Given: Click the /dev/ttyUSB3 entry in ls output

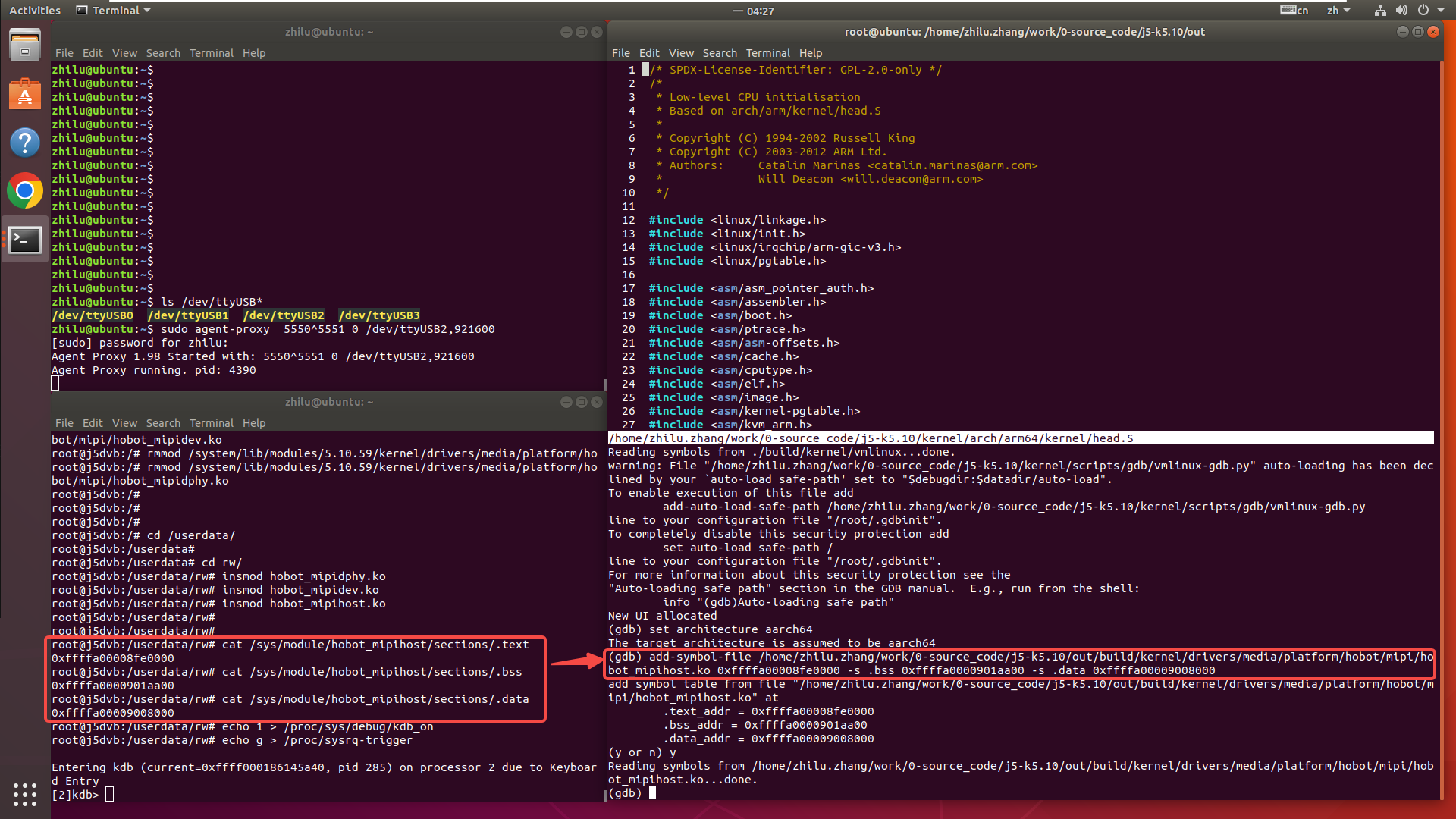Looking at the screenshot, I should pos(378,315).
